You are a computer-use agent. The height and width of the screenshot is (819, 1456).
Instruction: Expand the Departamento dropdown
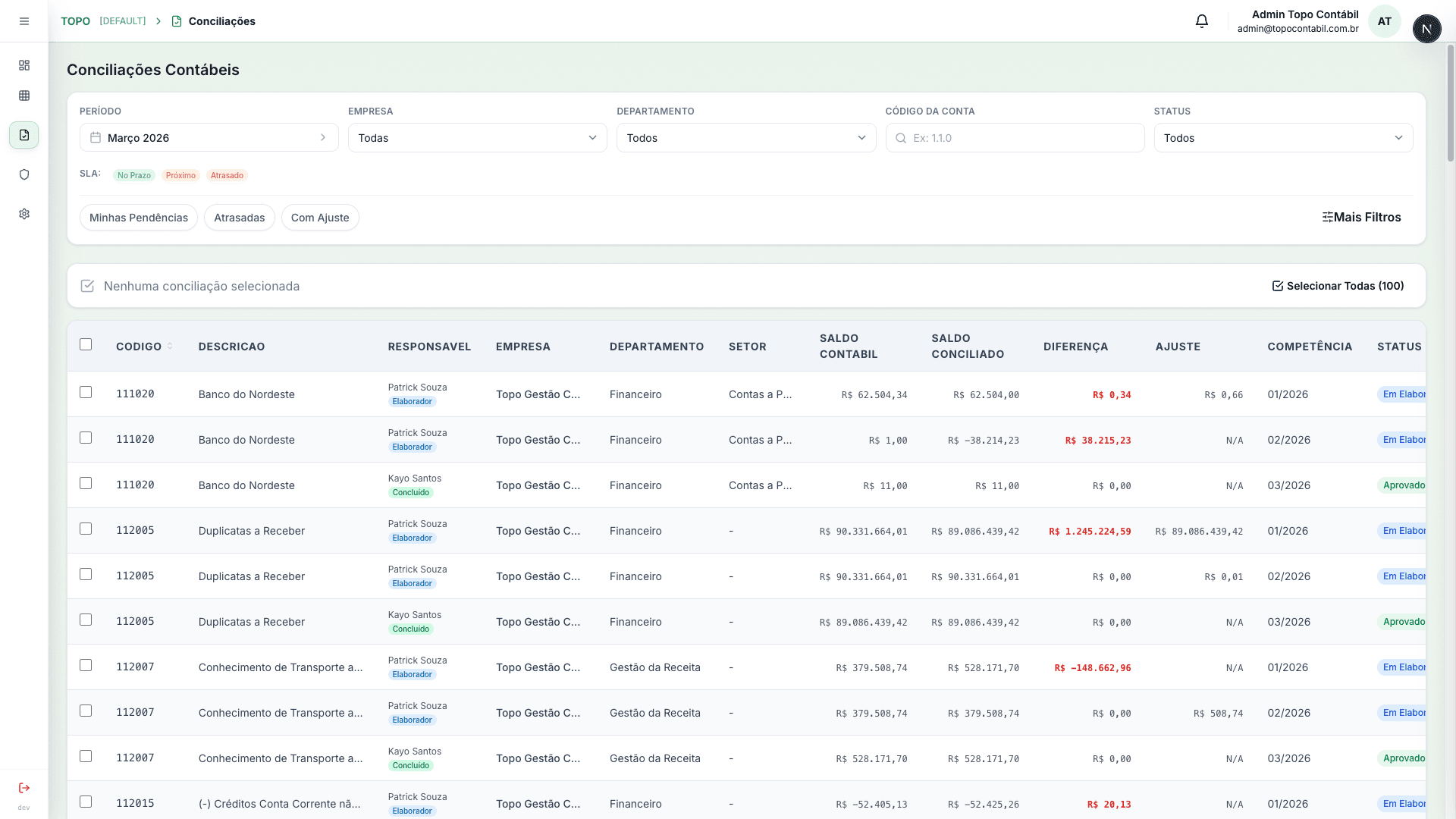point(745,138)
